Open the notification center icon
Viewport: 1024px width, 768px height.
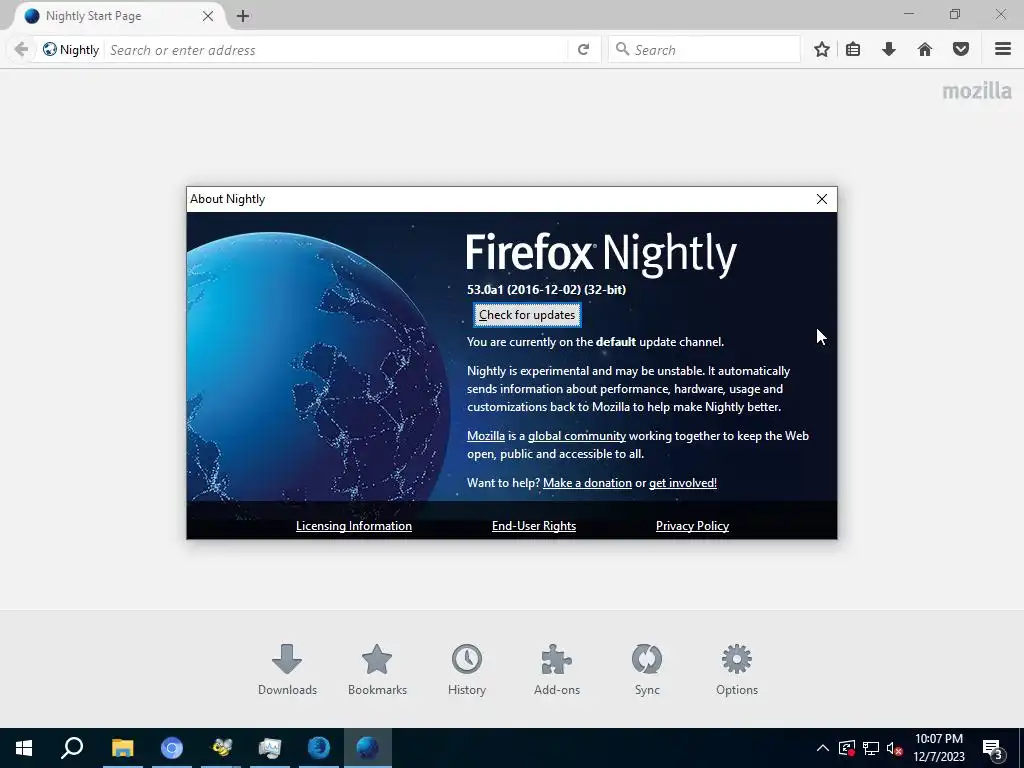click(993, 748)
